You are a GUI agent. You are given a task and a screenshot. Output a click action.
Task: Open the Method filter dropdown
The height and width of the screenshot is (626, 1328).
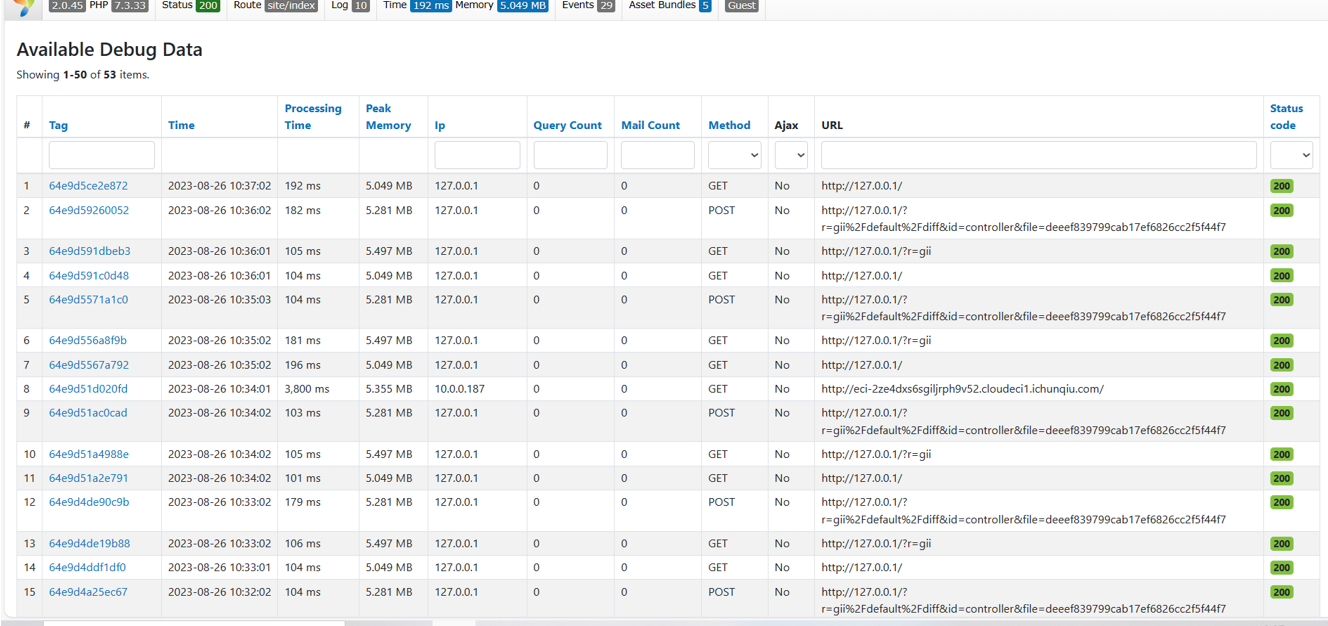pos(735,155)
